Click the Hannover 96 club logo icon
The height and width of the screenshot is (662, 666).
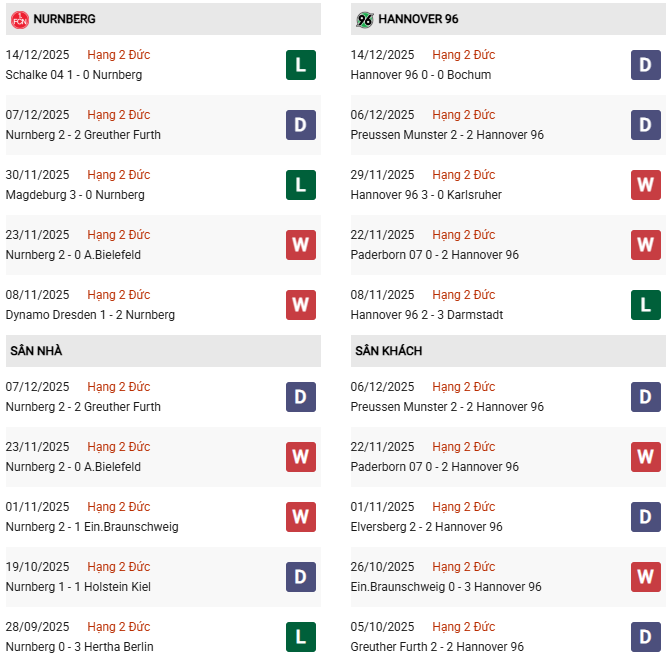click(x=365, y=19)
